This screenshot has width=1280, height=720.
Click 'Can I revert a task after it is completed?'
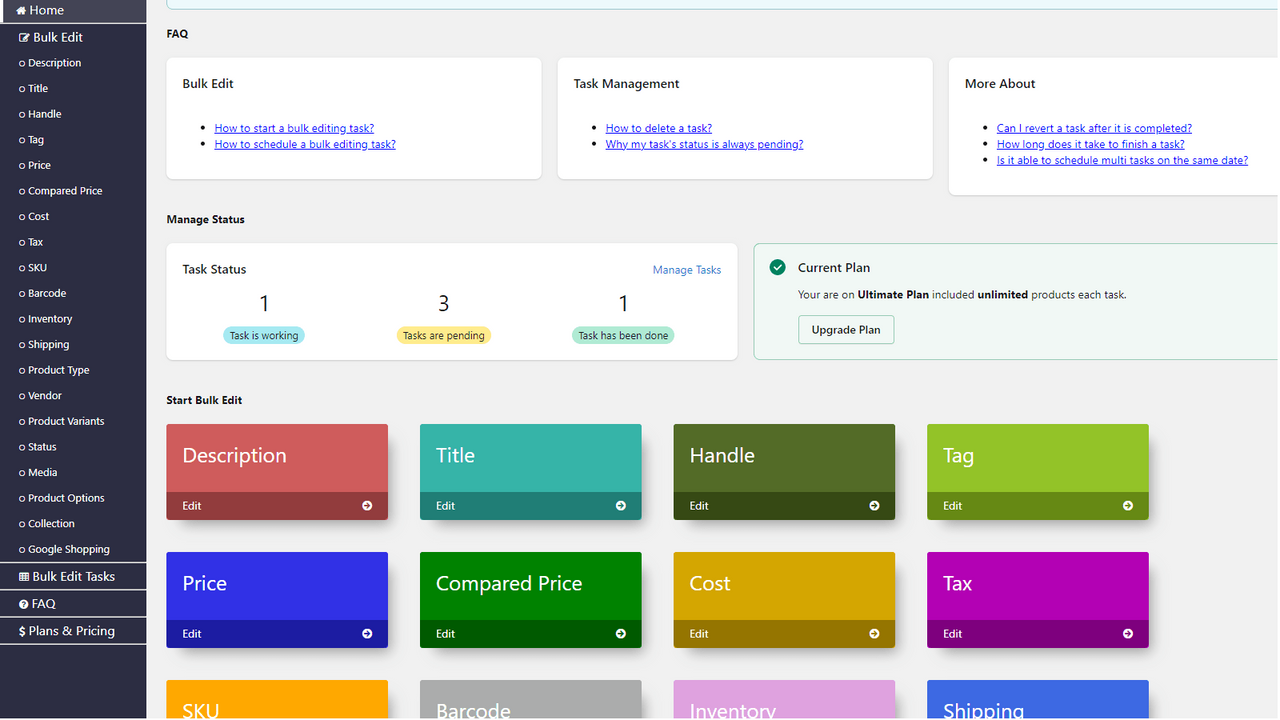tap(1093, 127)
